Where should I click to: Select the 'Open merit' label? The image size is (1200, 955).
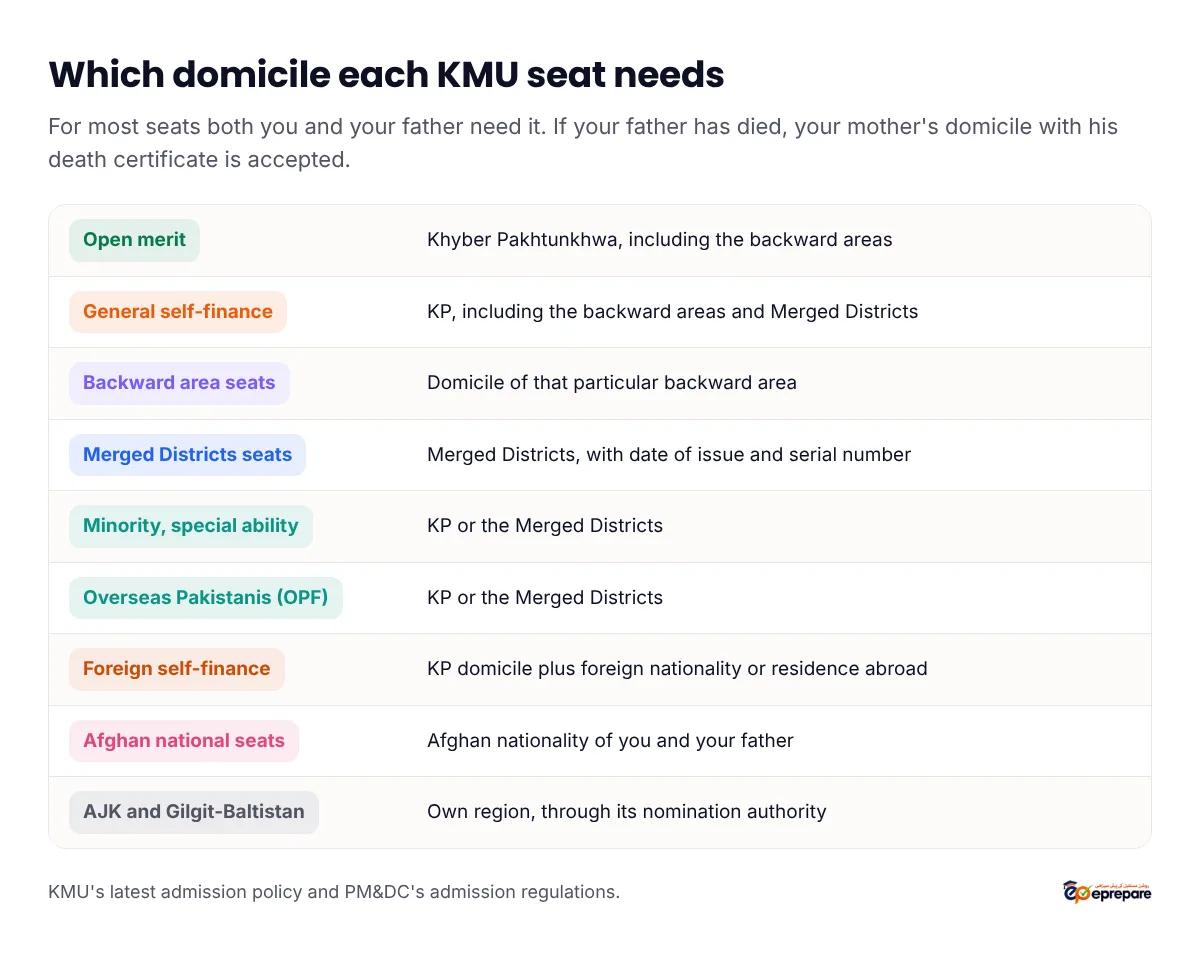click(134, 240)
